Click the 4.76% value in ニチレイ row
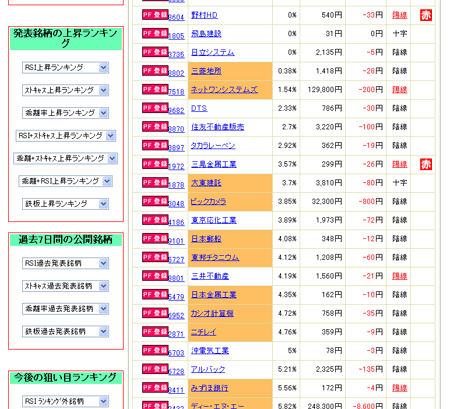The width and height of the screenshot is (450, 409). point(287,332)
